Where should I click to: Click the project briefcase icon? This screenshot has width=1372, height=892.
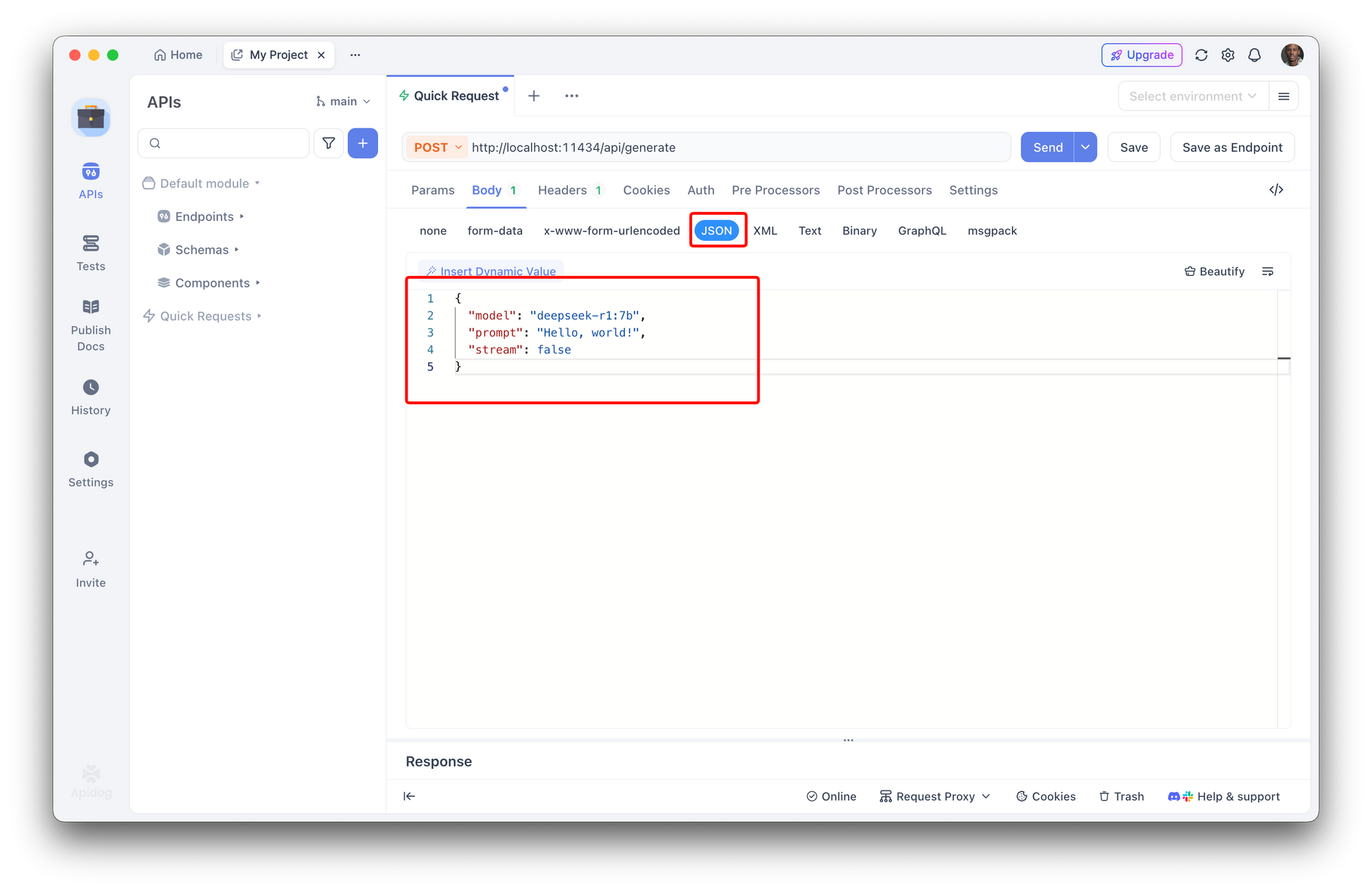pyautogui.click(x=91, y=118)
